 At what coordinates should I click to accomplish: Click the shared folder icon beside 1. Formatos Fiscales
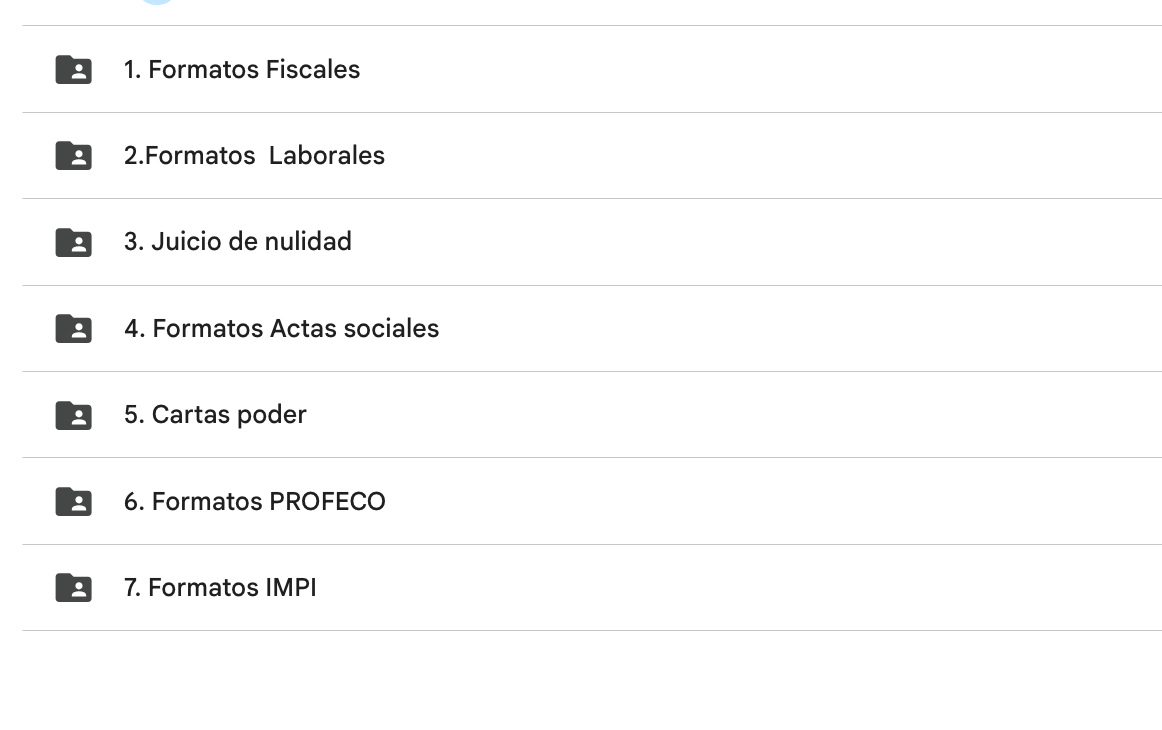pos(73,69)
